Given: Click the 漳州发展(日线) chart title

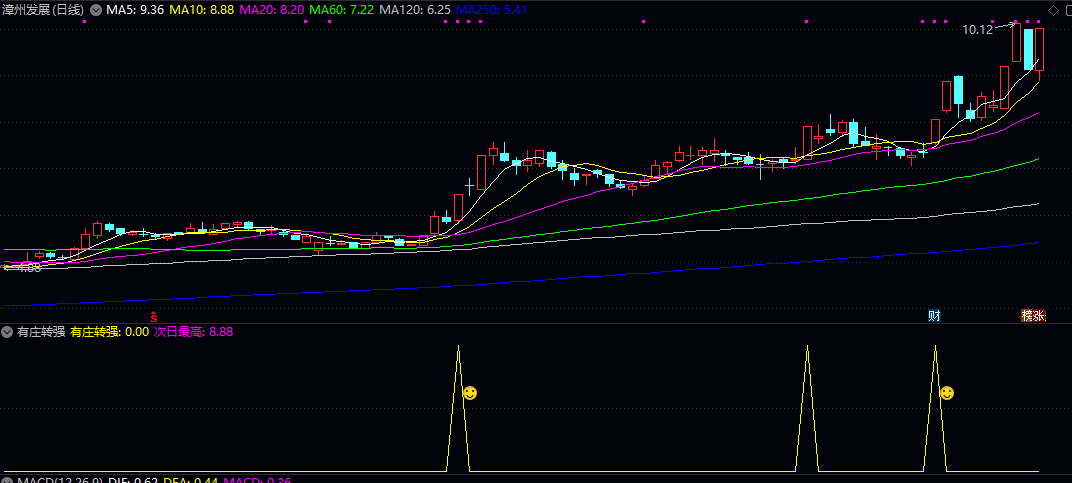Looking at the screenshot, I should (x=44, y=10).
